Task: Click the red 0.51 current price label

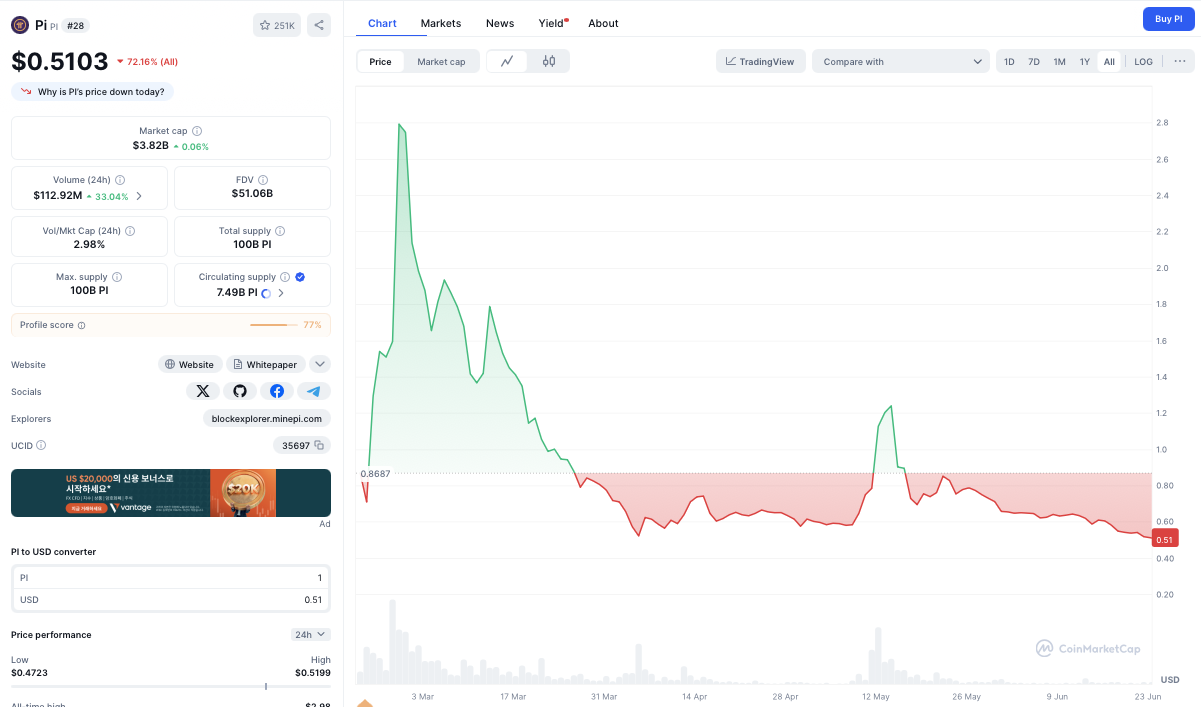Action: click(x=1164, y=539)
